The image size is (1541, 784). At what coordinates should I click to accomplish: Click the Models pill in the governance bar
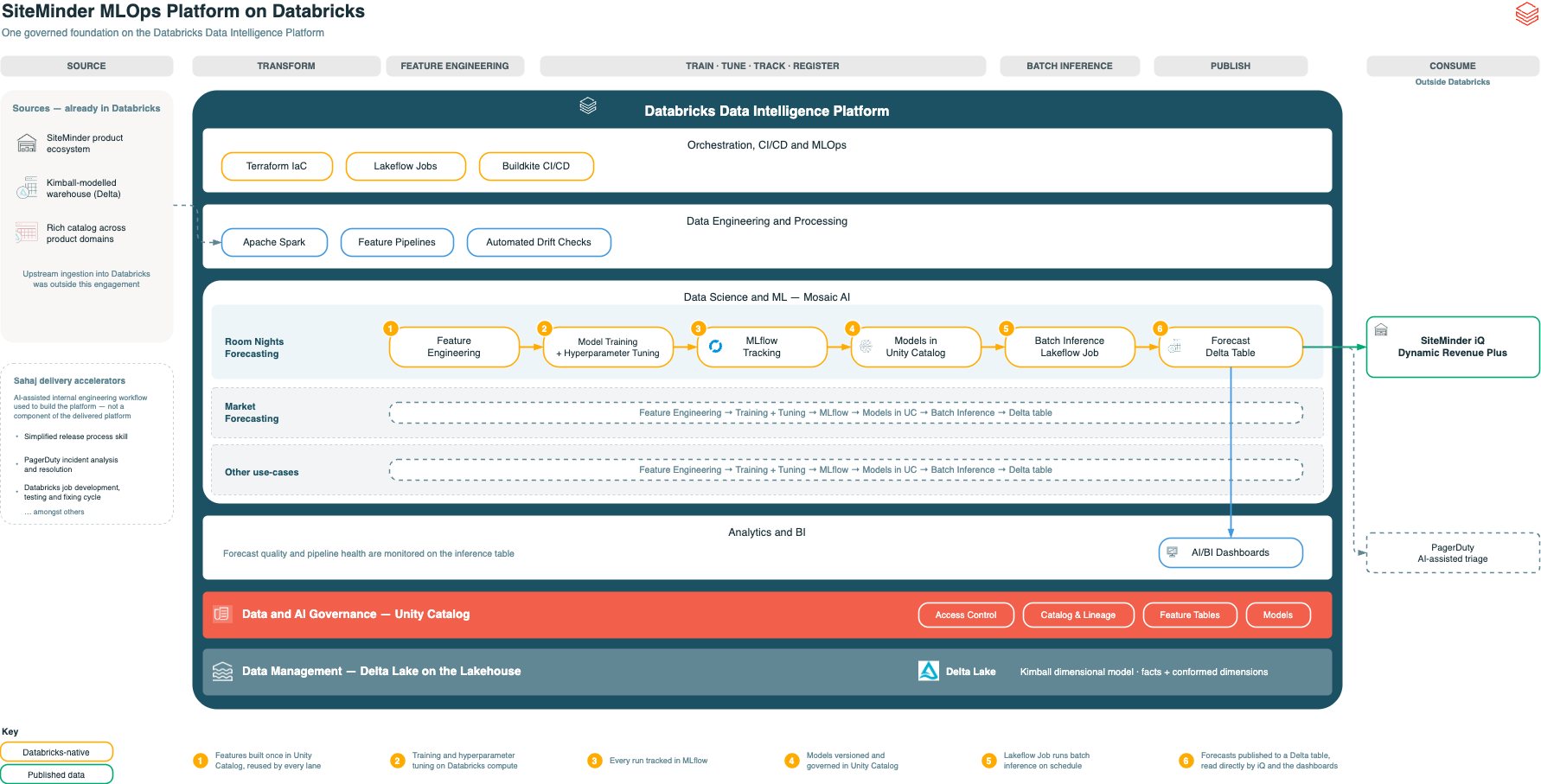pyautogui.click(x=1278, y=615)
